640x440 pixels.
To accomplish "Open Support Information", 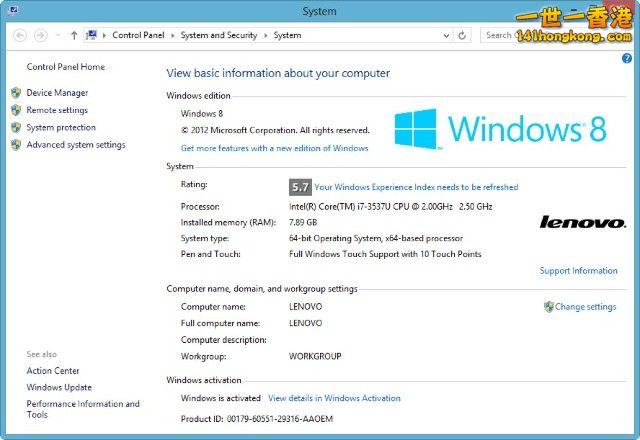I will pos(578,271).
